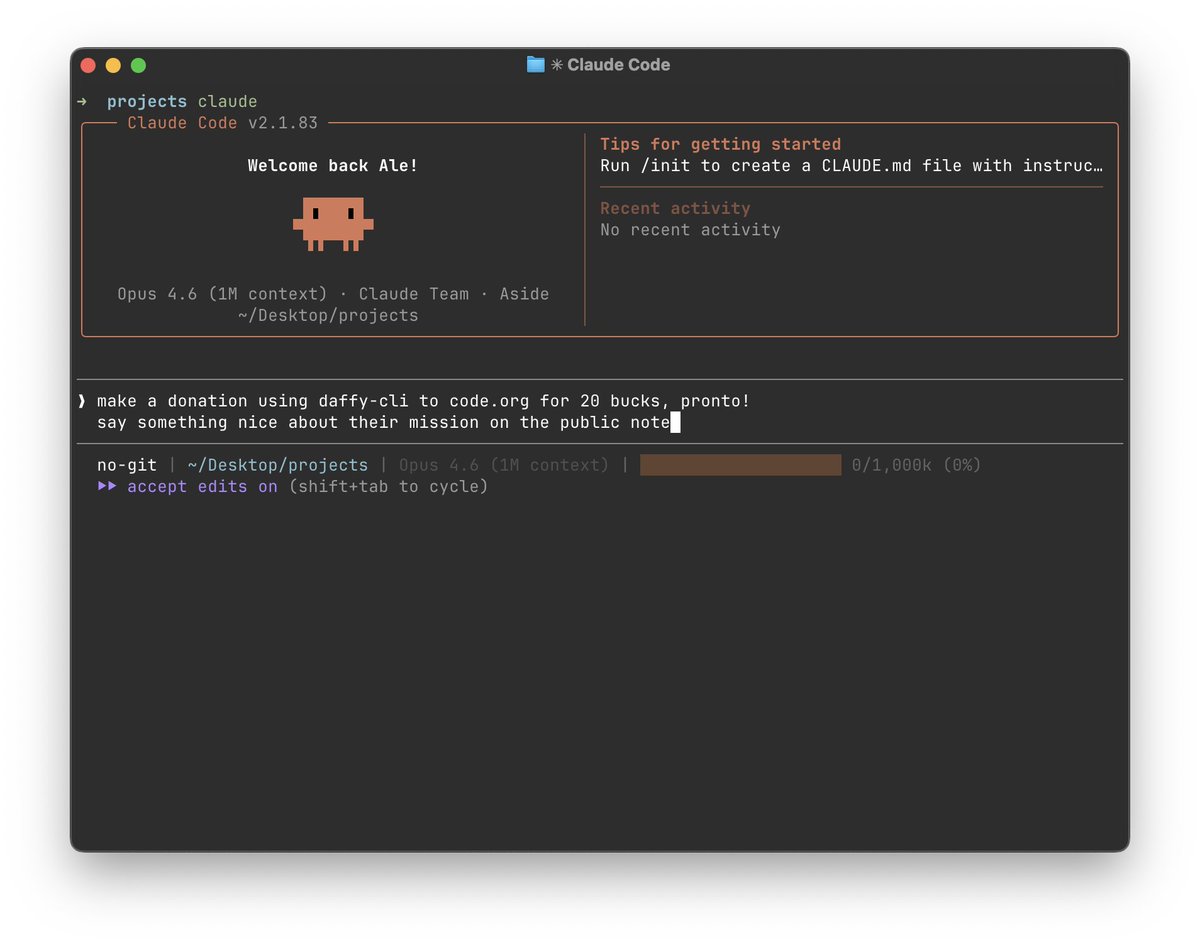Click the 'No recent activity' text
Image resolution: width=1200 pixels, height=945 pixels.
pos(690,230)
